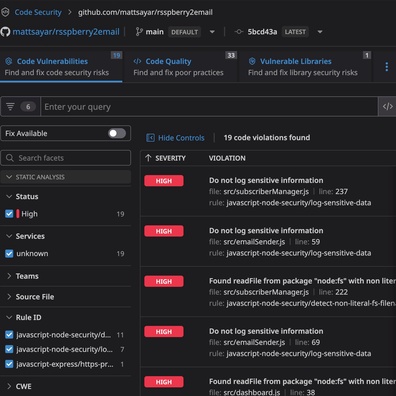Click the Hide Controls panel icon

(150, 138)
